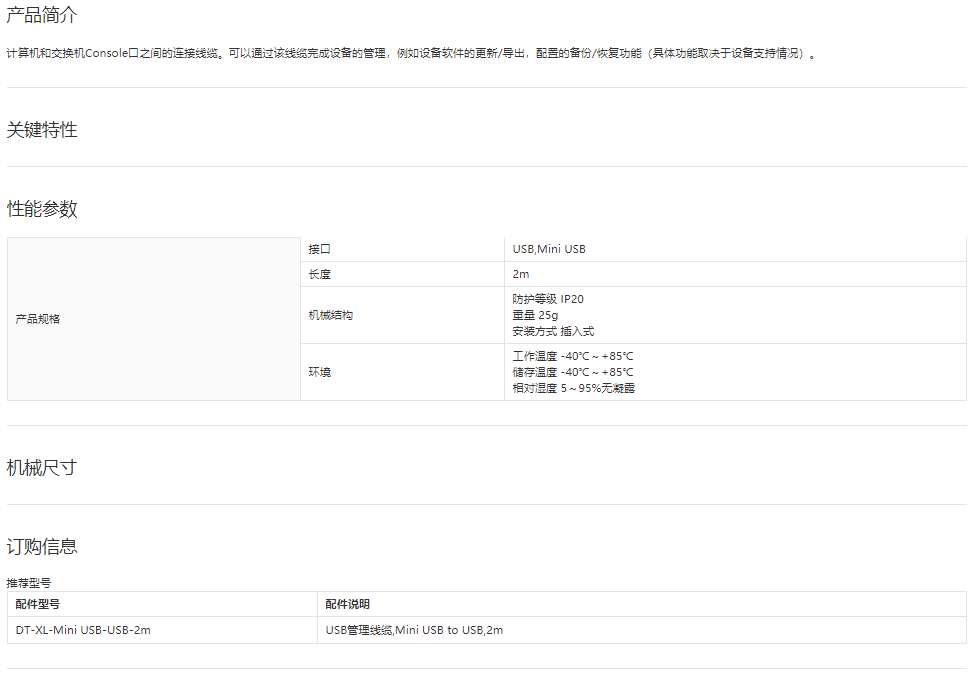Select the 相对湿度 5~95%无凝露 line

point(573,388)
